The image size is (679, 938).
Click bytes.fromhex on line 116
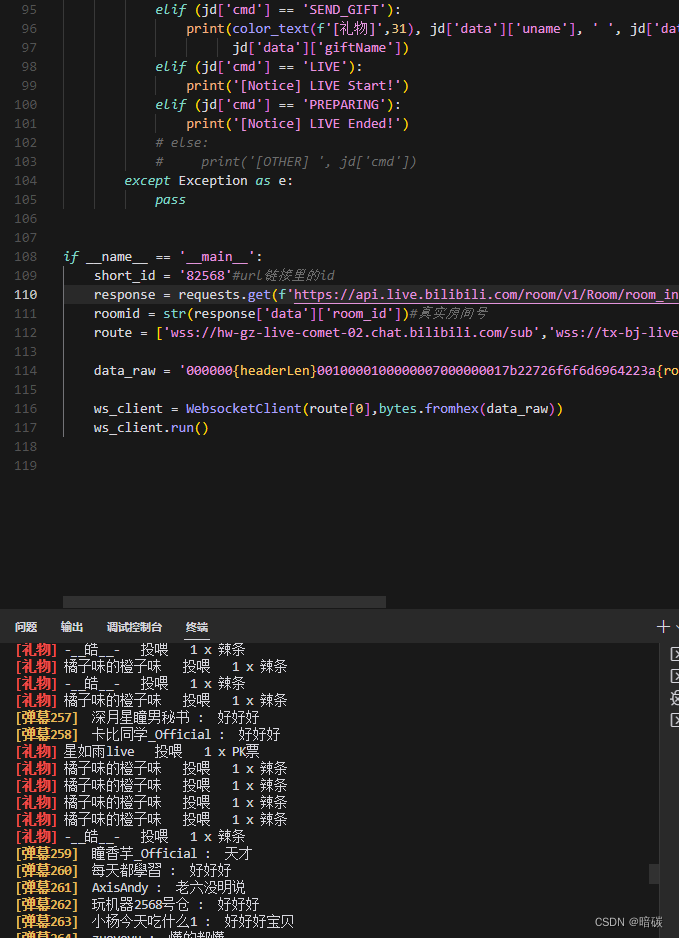tap(428, 409)
